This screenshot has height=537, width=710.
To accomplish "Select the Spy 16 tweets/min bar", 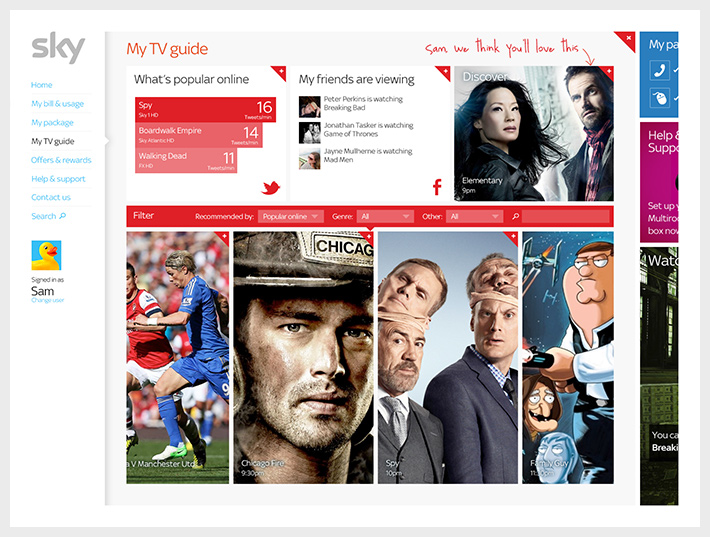I will coord(206,110).
